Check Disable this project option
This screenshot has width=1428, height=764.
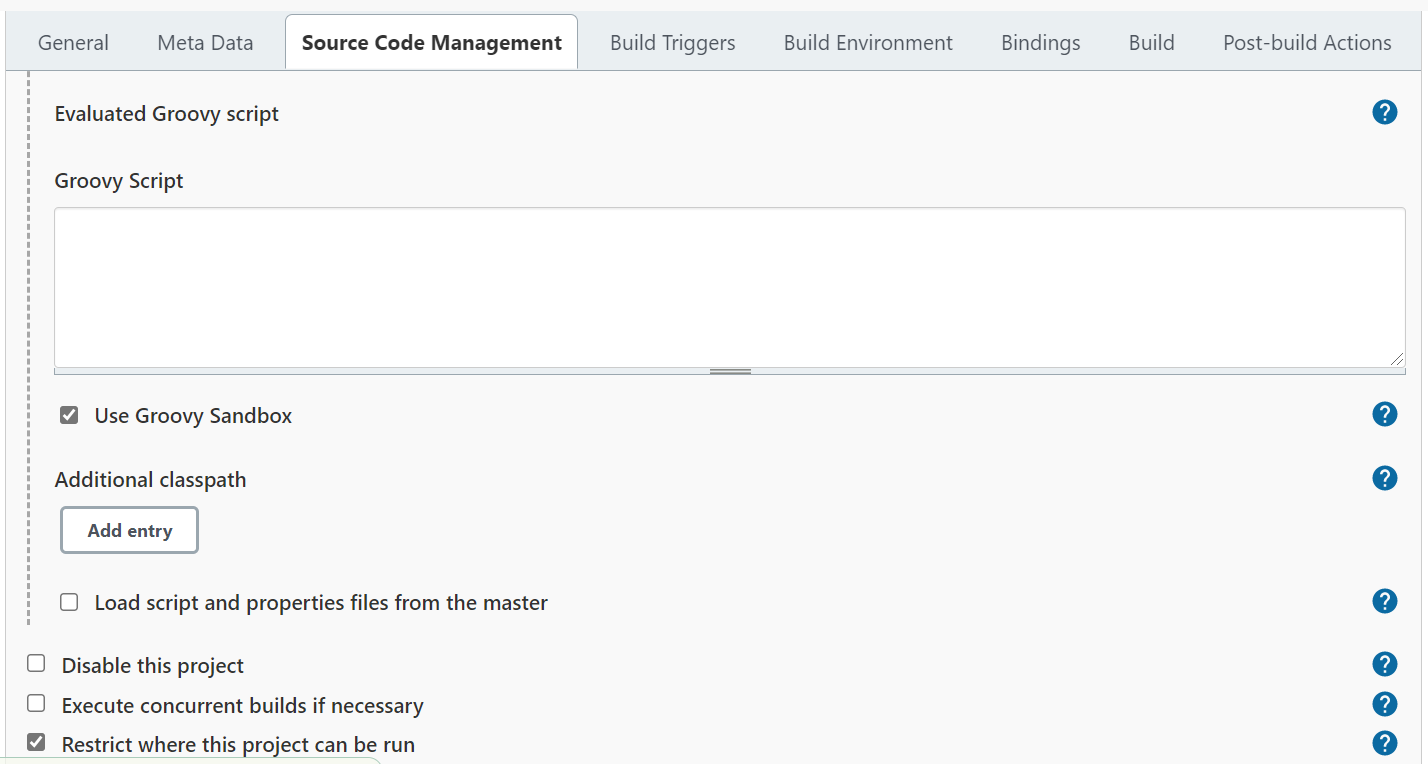[x=37, y=664]
